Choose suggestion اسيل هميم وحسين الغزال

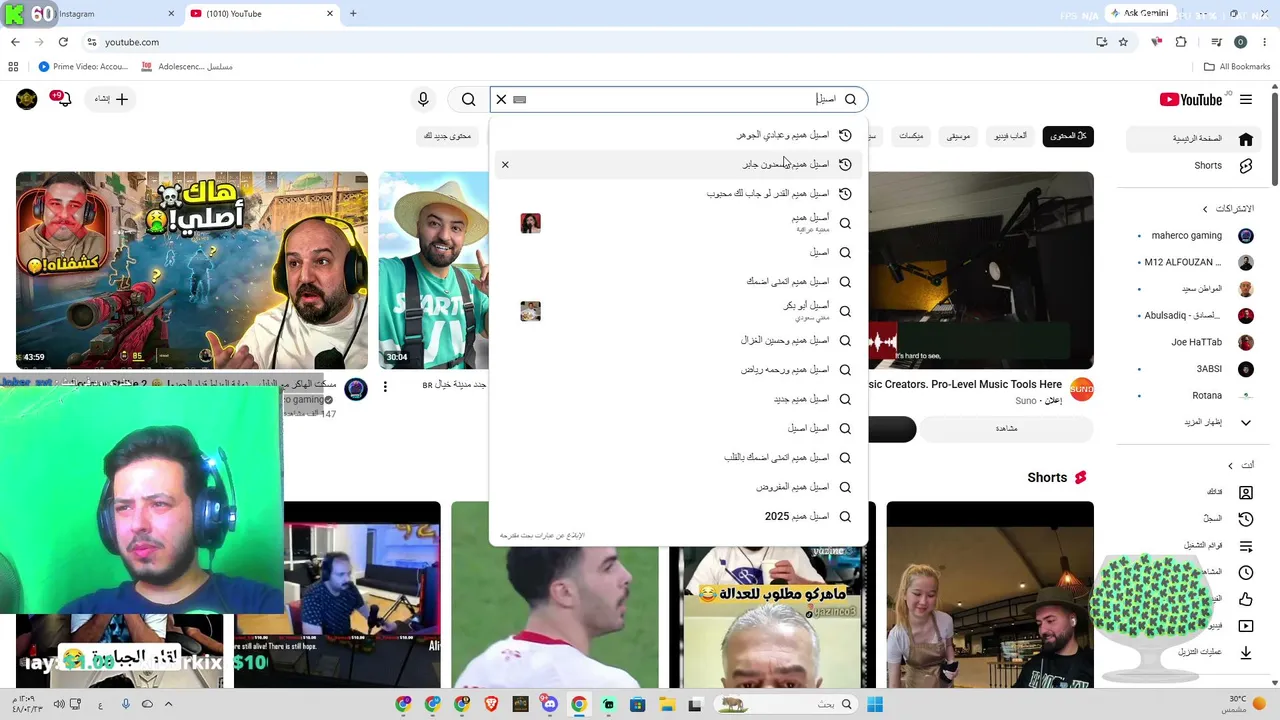pos(679,340)
